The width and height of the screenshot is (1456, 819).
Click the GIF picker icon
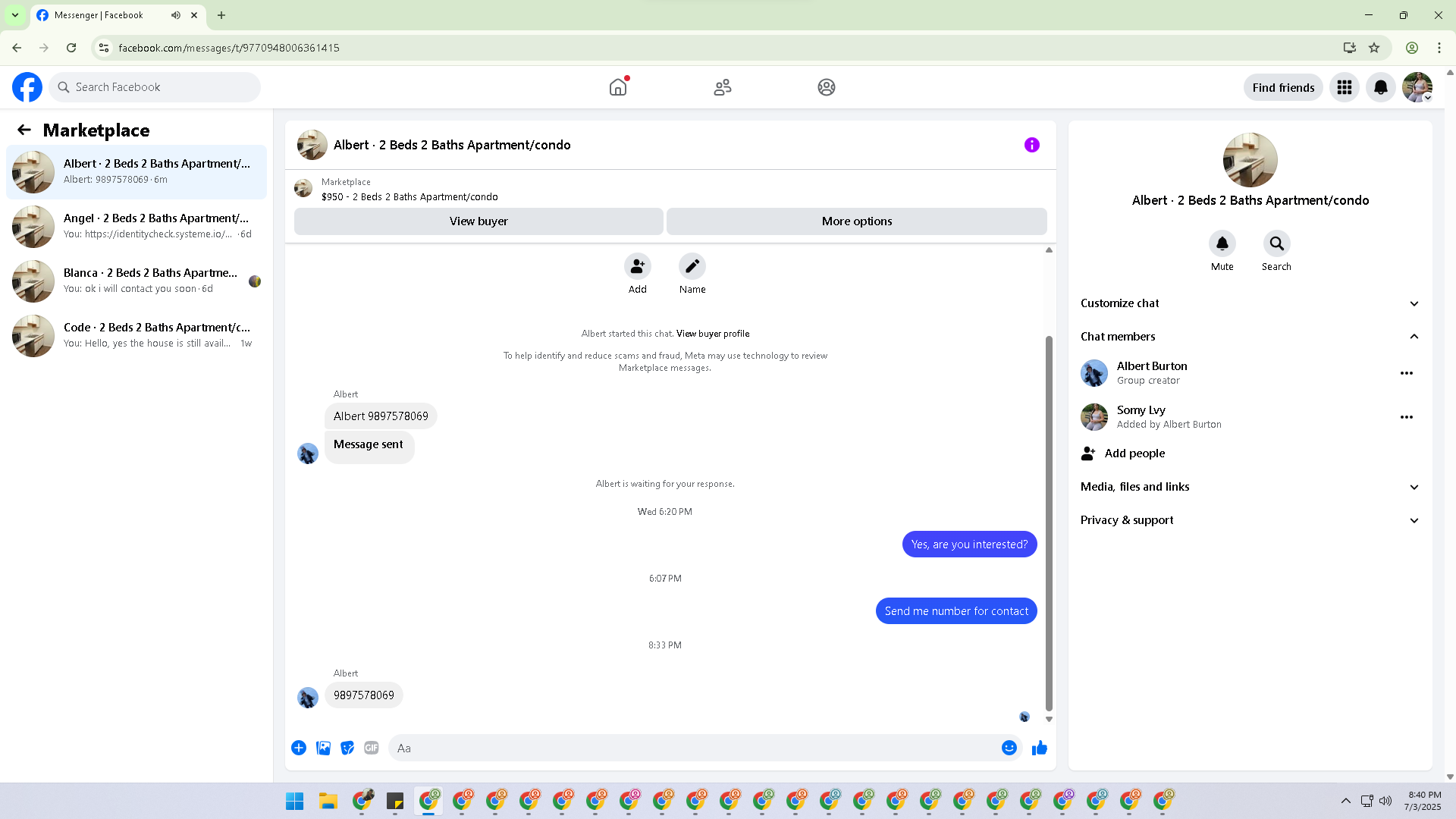click(x=371, y=748)
